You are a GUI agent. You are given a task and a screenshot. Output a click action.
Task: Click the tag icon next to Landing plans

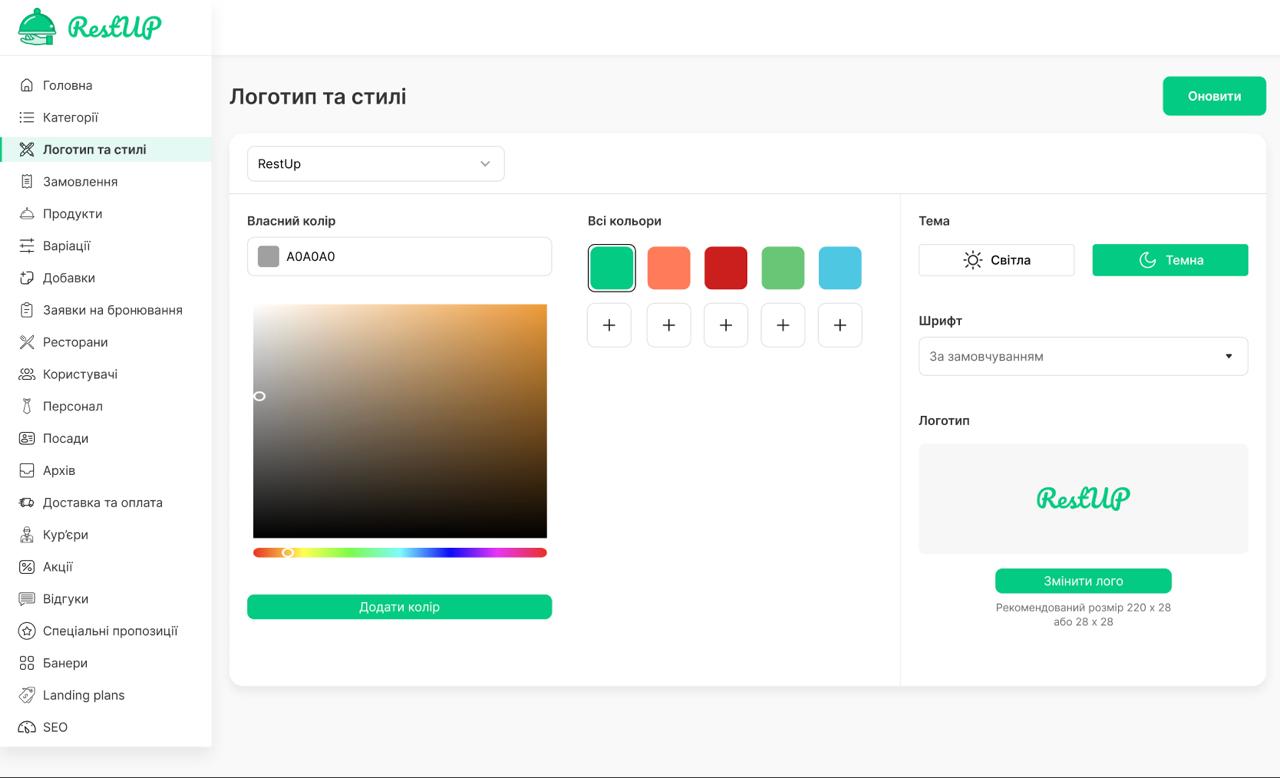pyautogui.click(x=27, y=695)
